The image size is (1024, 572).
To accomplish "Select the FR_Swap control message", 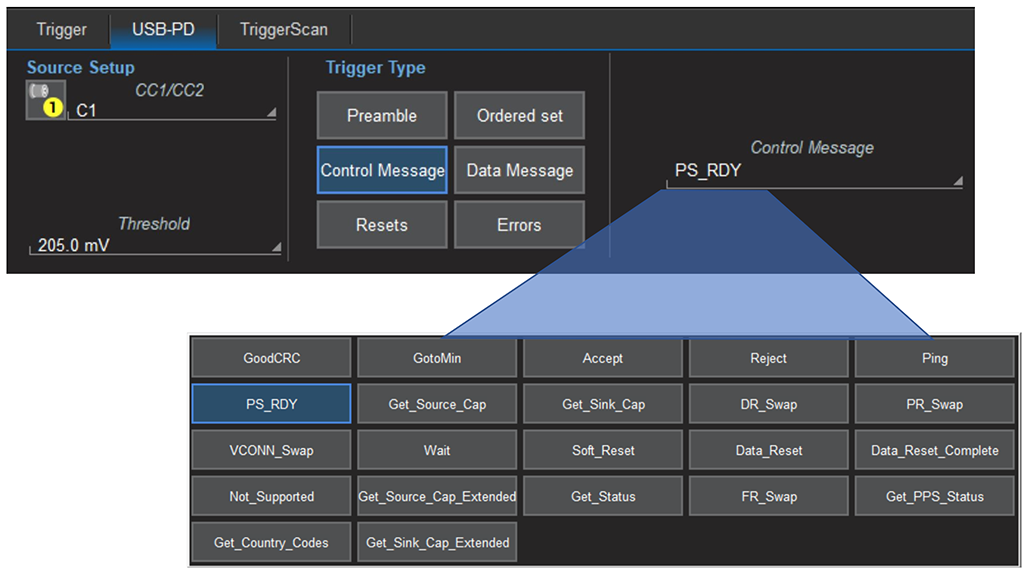I will tap(768, 496).
